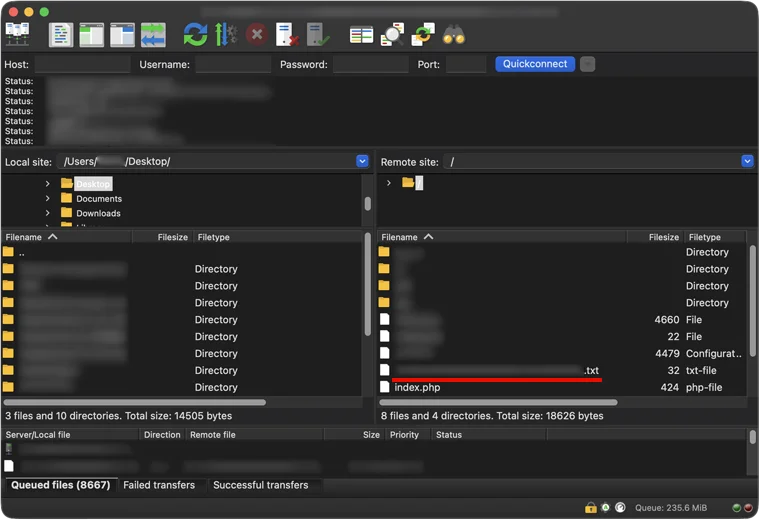Select the Documents folder in local tree
759x520 pixels.
(x=99, y=199)
